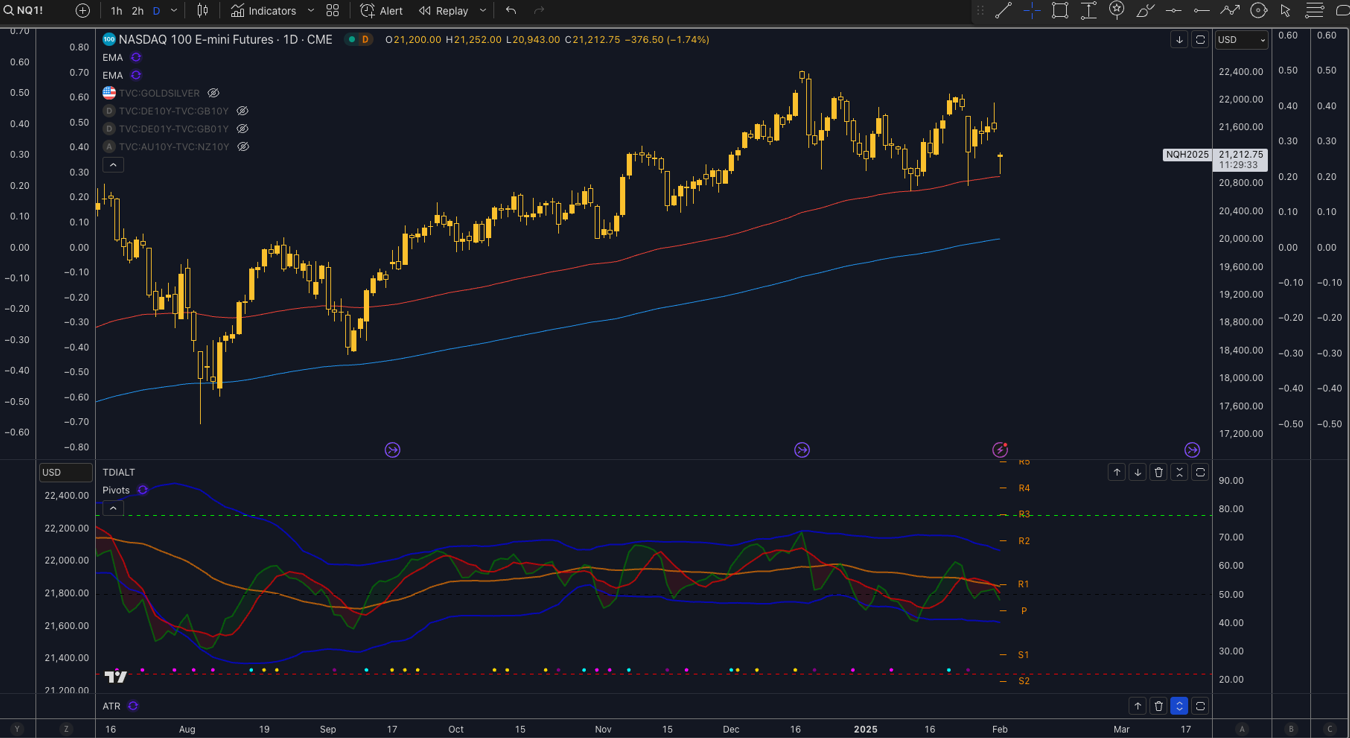Collapse the TDIALT pane
Screen dimensions: 1350x738
pyautogui.click(x=1179, y=472)
